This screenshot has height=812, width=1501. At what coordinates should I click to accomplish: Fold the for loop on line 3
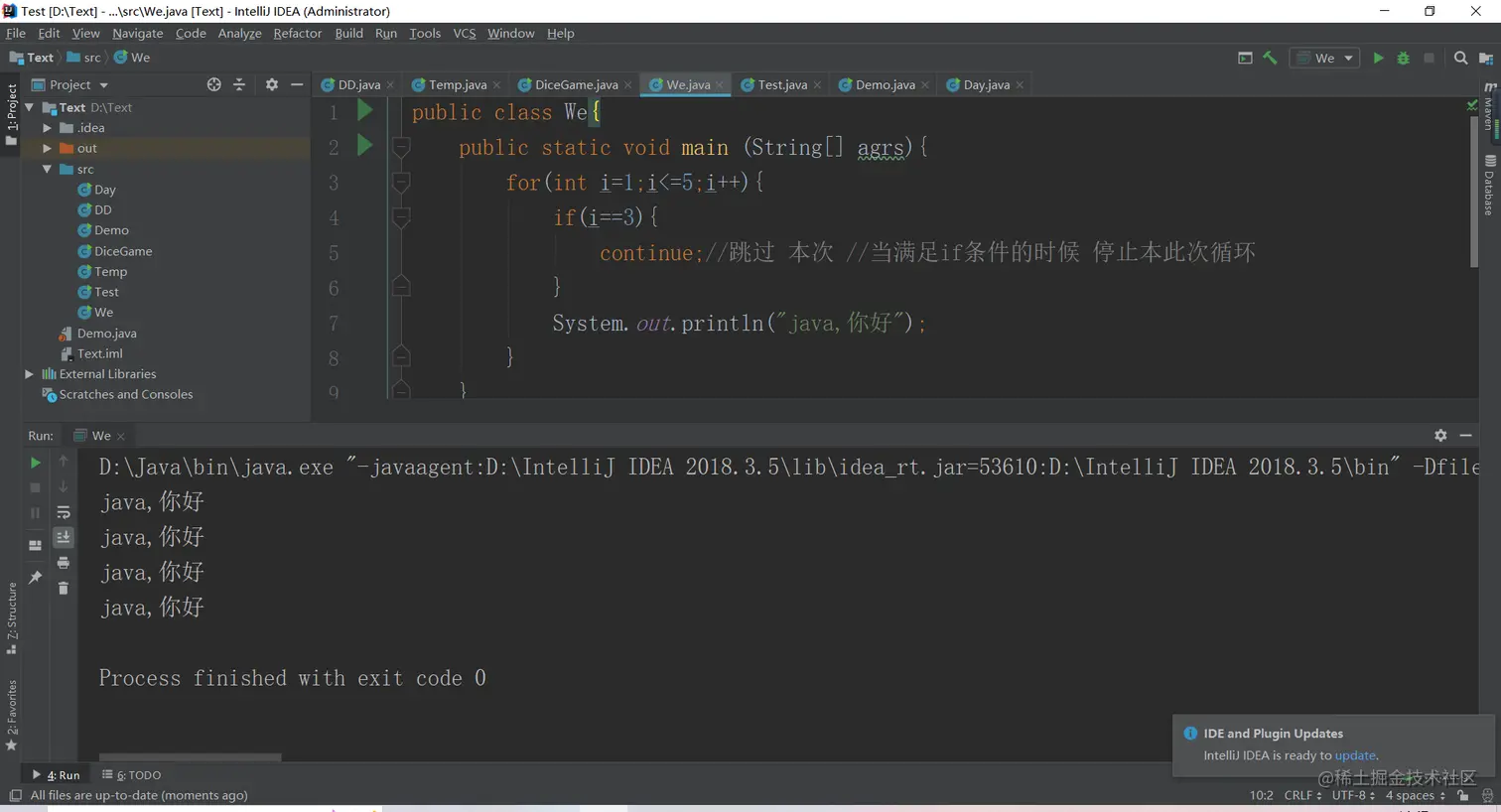coord(401,183)
